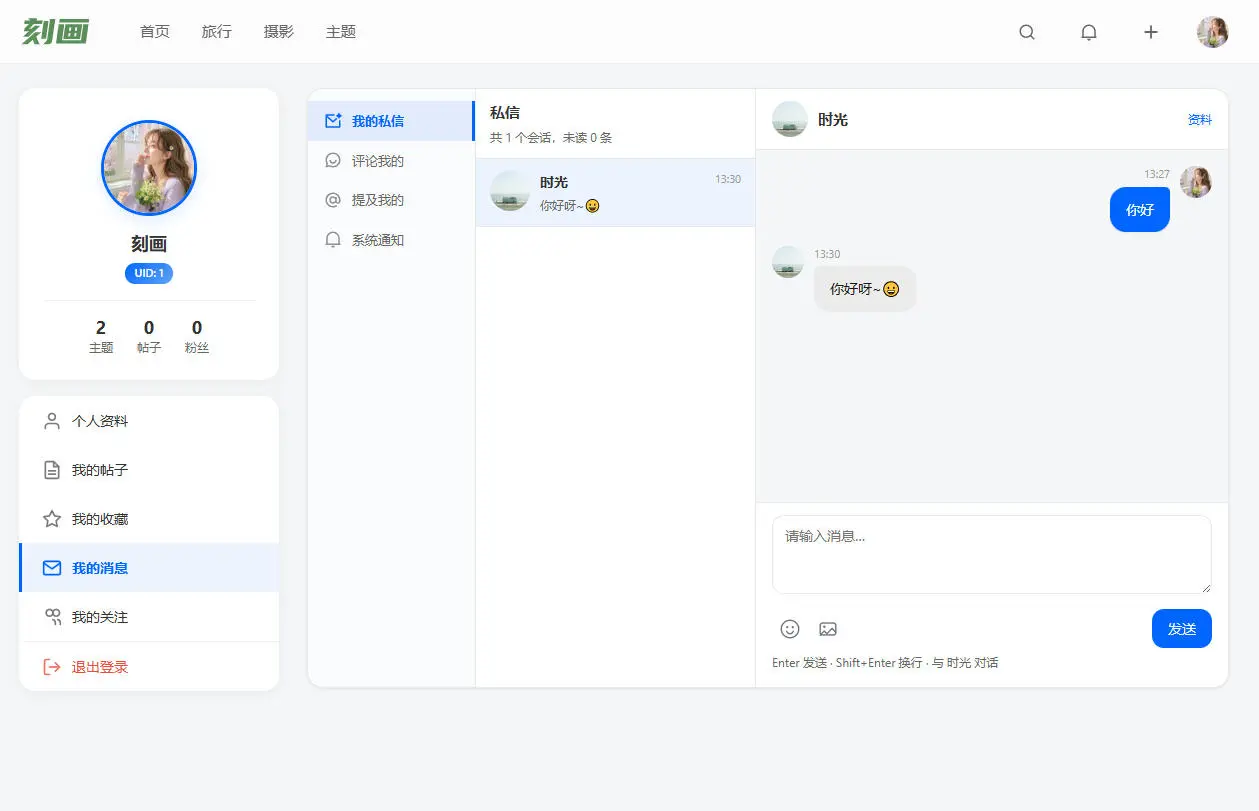The width and height of the screenshot is (1259, 811).
Task: Click the 私信 list heading
Action: (x=505, y=113)
